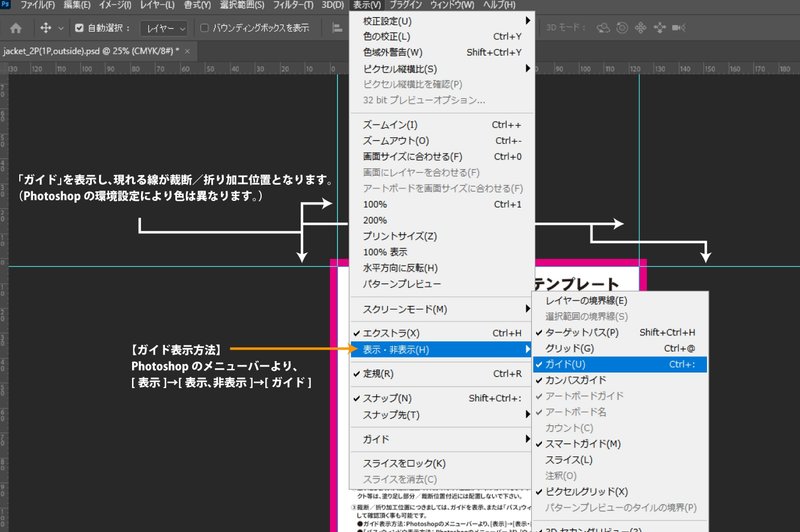Open the ヘルプ(H) menu
The image size is (800, 532).
499,5
